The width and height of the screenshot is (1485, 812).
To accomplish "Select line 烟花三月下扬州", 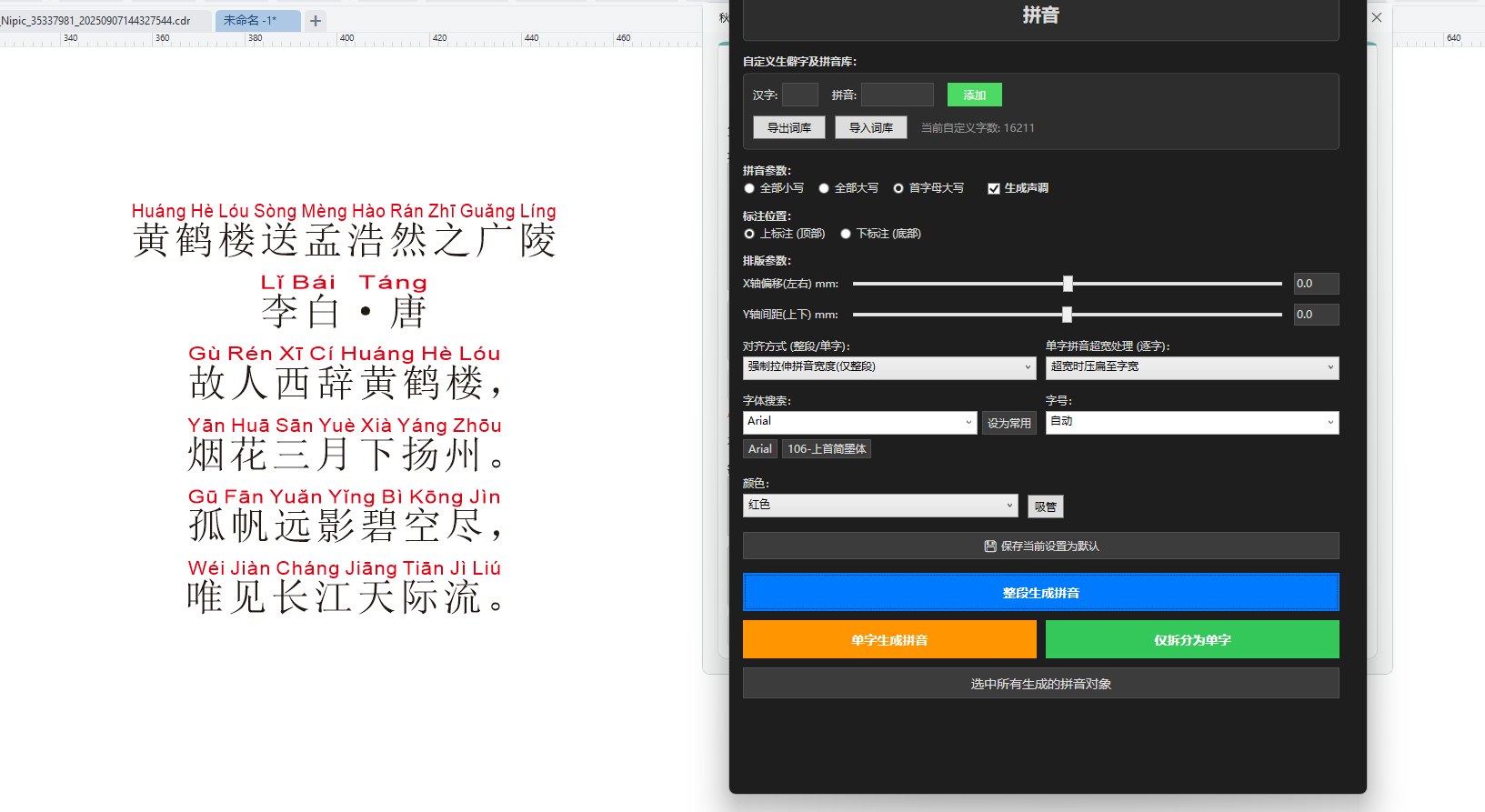I will 344,454.
